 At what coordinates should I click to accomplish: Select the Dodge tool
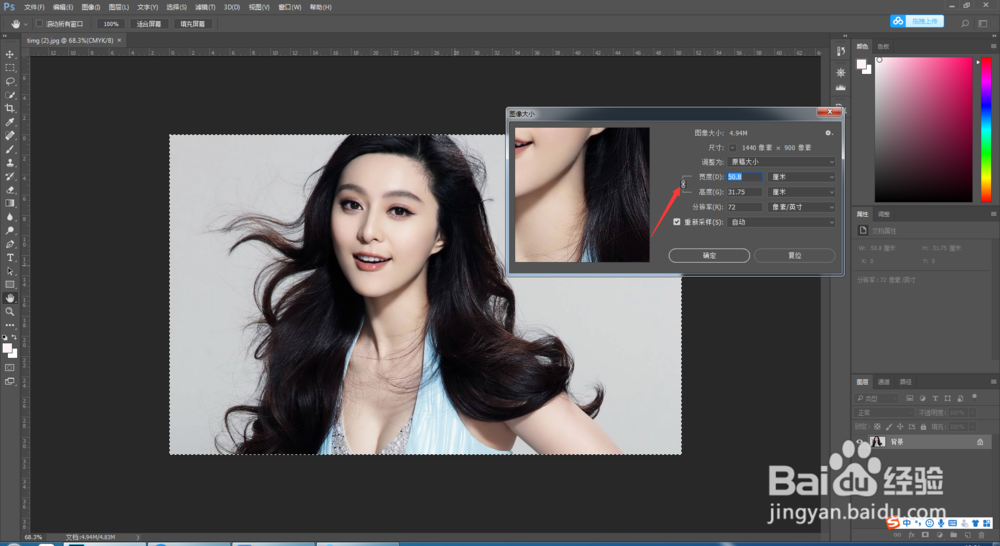pos(10,230)
